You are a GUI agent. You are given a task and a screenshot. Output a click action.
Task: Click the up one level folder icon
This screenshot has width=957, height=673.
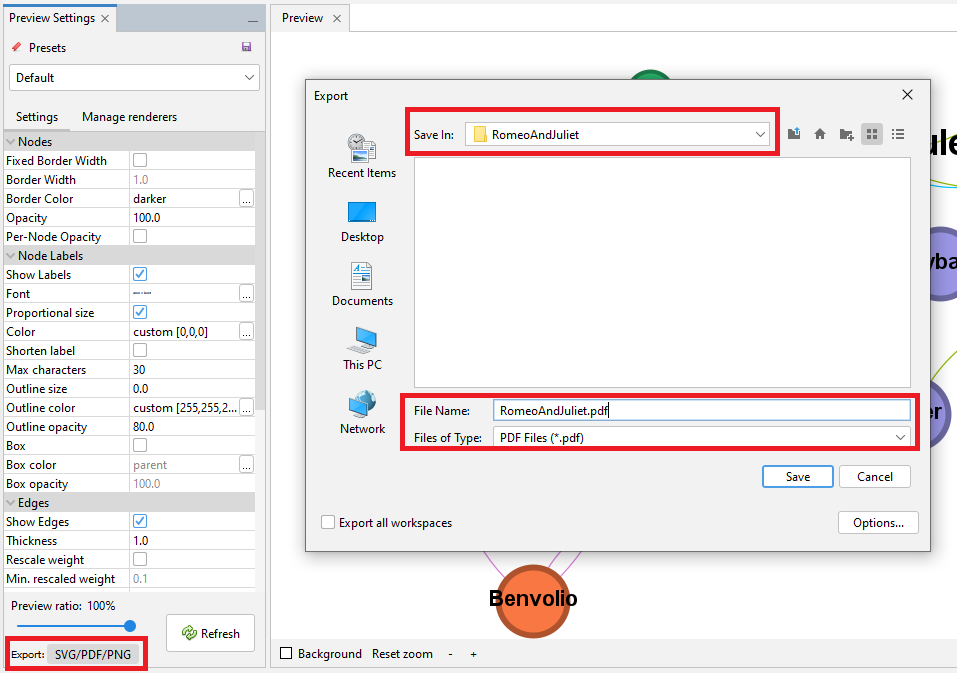coord(793,133)
